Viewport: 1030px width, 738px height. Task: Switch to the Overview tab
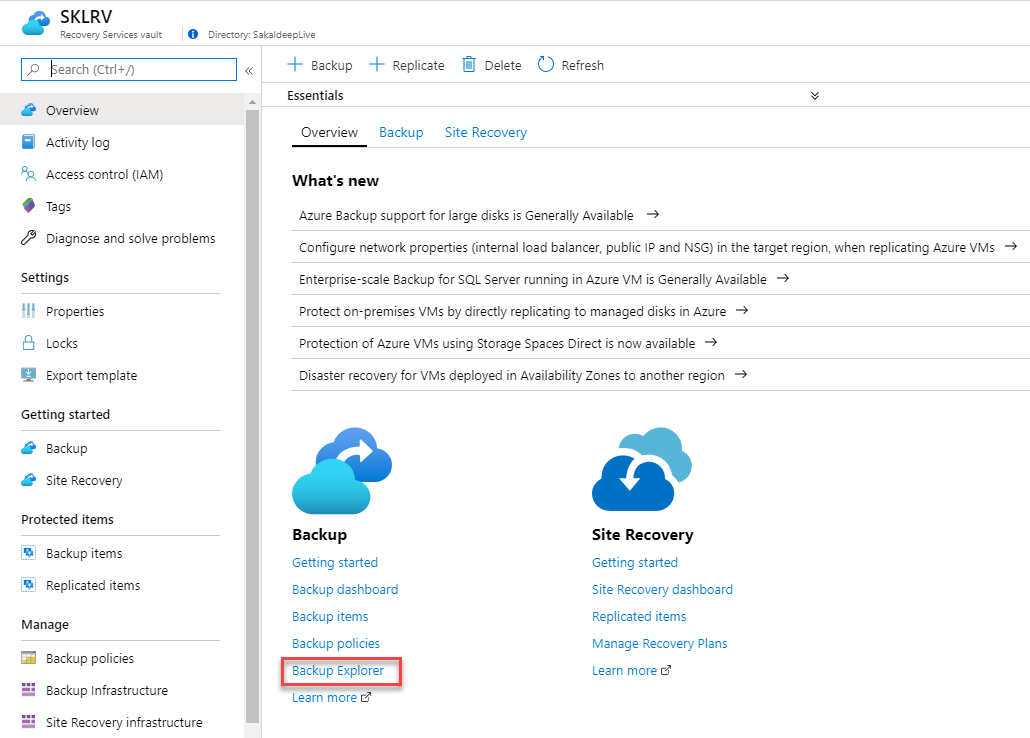[x=329, y=132]
